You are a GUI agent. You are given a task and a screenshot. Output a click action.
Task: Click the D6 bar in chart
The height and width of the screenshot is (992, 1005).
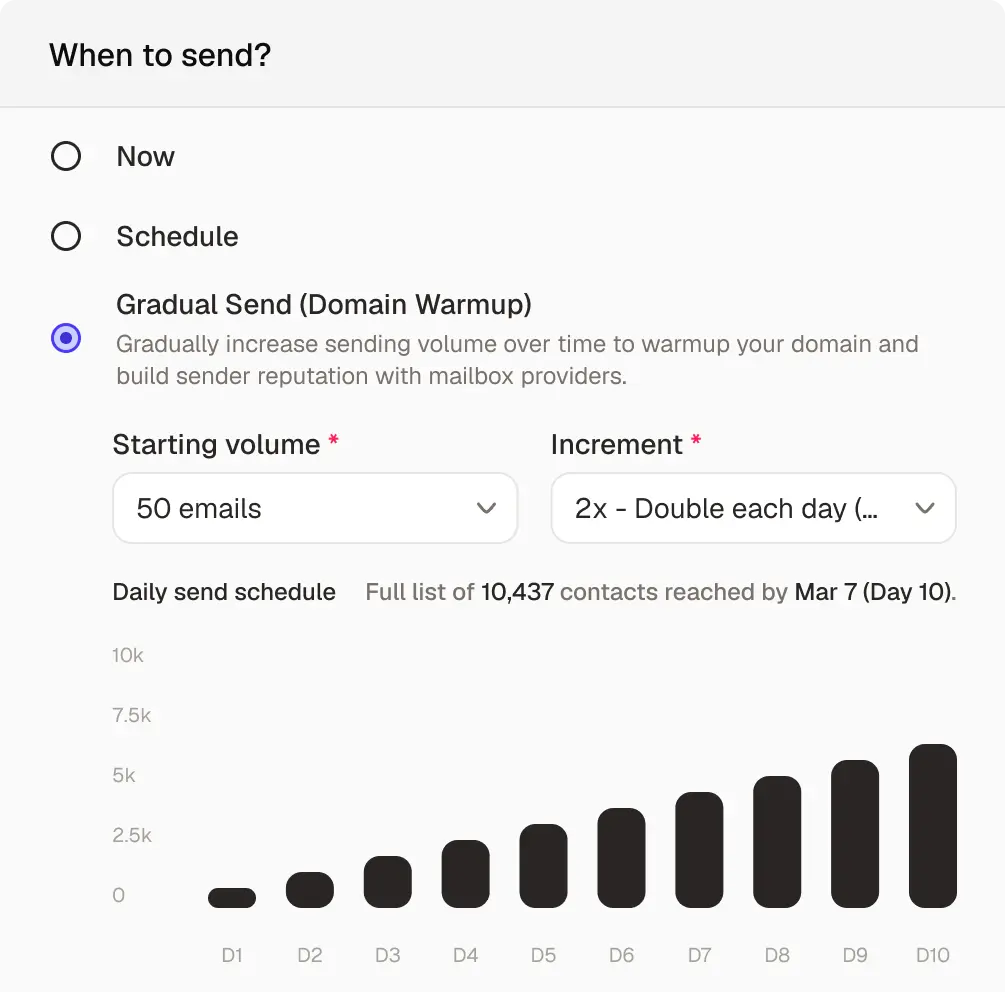point(621,858)
